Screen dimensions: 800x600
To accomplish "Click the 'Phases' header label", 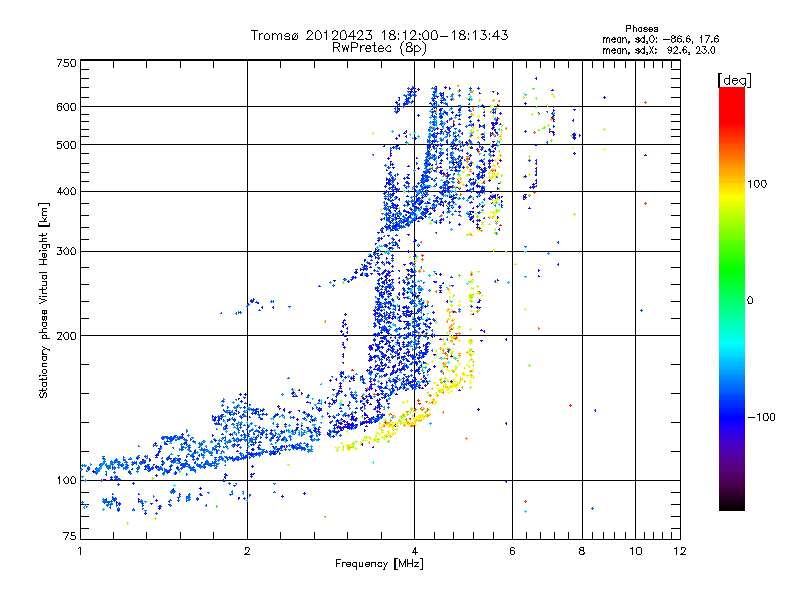I will (642, 29).
